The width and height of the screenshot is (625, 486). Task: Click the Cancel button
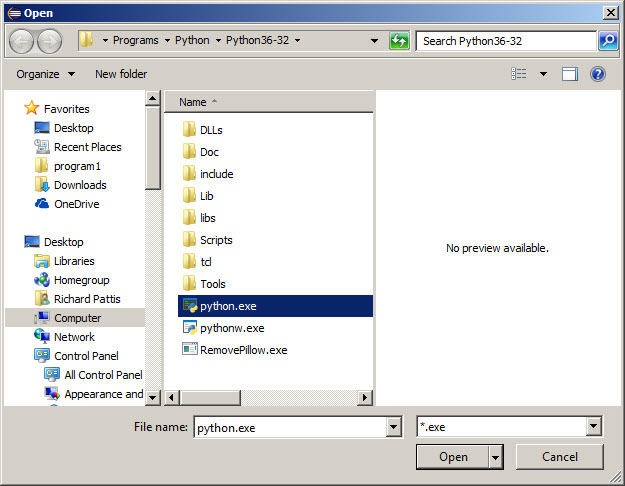pos(560,457)
